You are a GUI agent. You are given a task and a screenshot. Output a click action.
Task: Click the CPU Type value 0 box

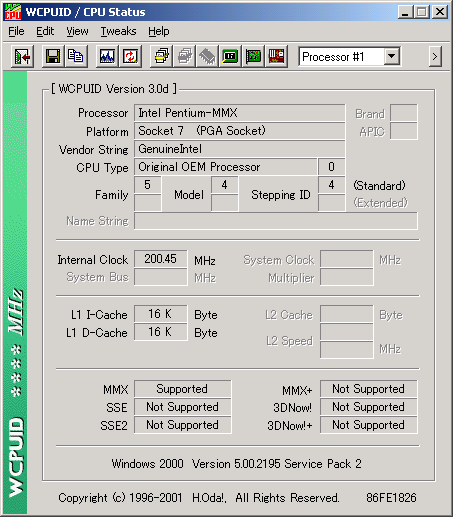[x=331, y=167]
